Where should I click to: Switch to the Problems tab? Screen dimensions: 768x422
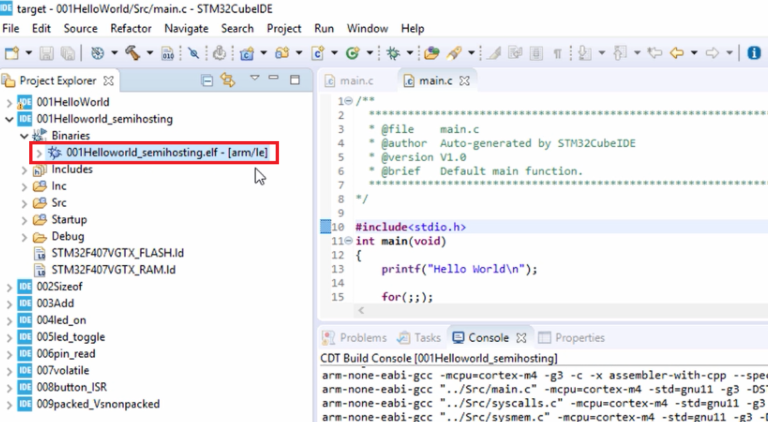coord(354,338)
